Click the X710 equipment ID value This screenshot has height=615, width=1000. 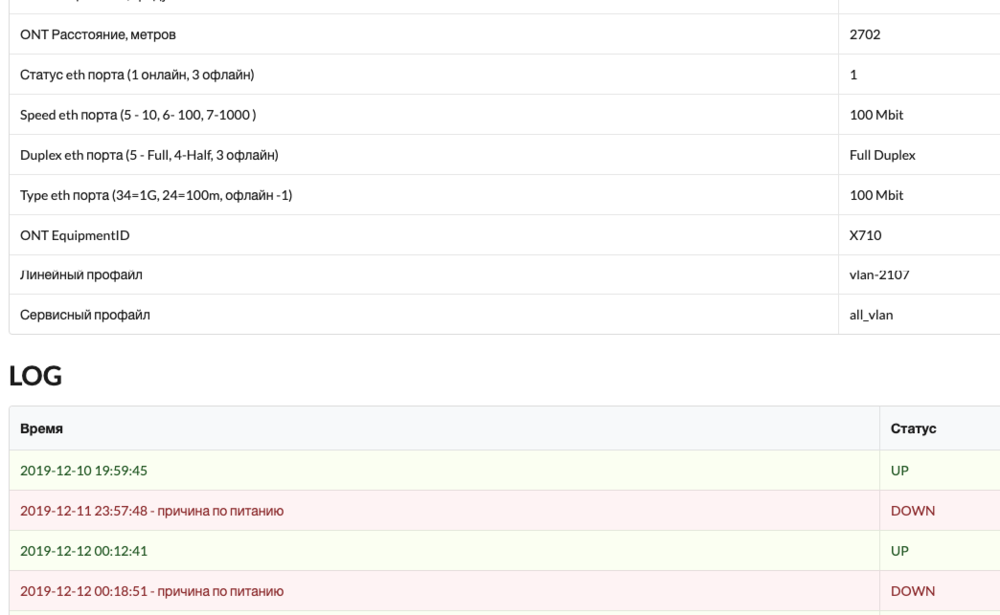pyautogui.click(x=865, y=235)
